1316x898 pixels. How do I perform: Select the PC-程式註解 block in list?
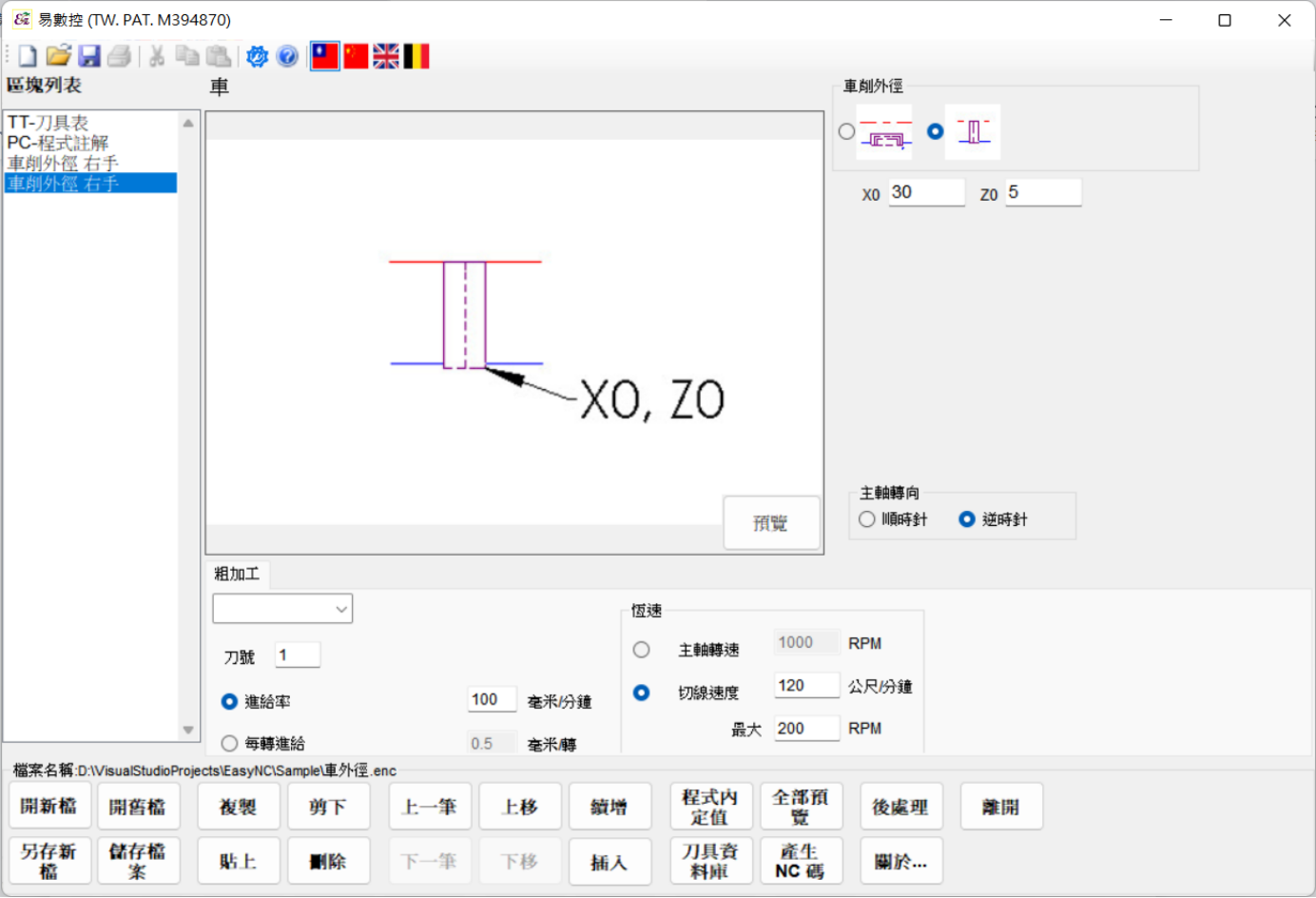click(90, 143)
